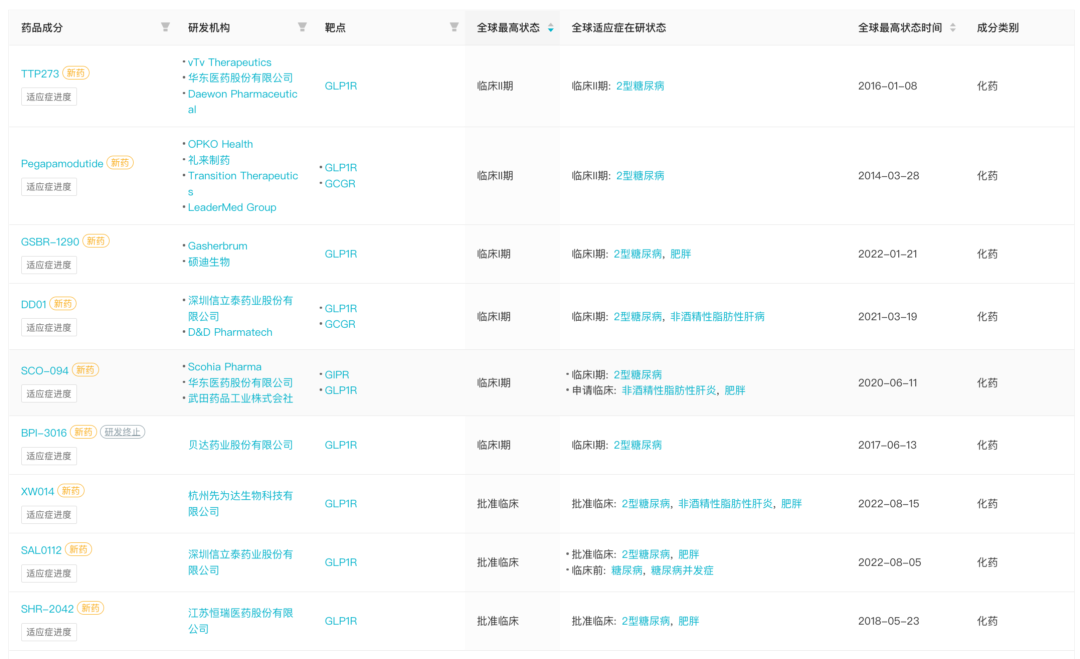Click 非酒精性脂肪性肝炎 indication in XW014 row
The image size is (1080, 659).
(x=725, y=503)
